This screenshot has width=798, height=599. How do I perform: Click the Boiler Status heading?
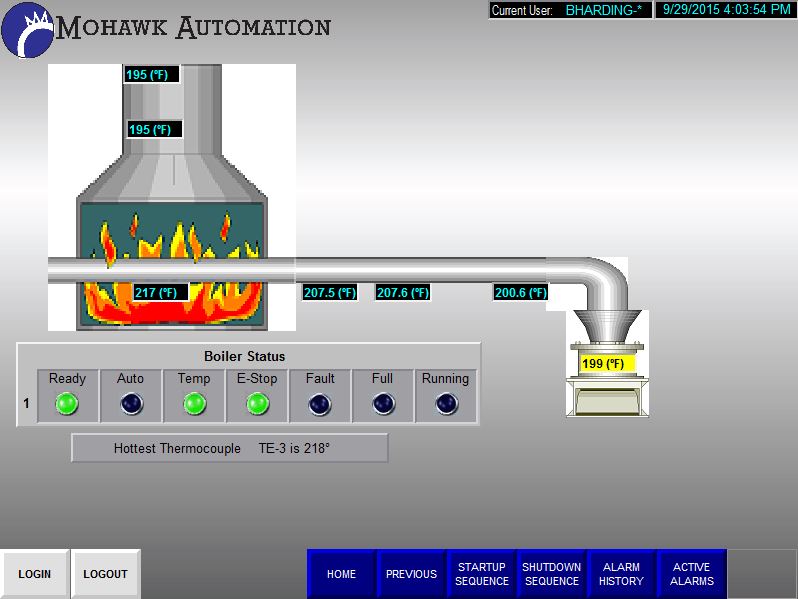(244, 356)
